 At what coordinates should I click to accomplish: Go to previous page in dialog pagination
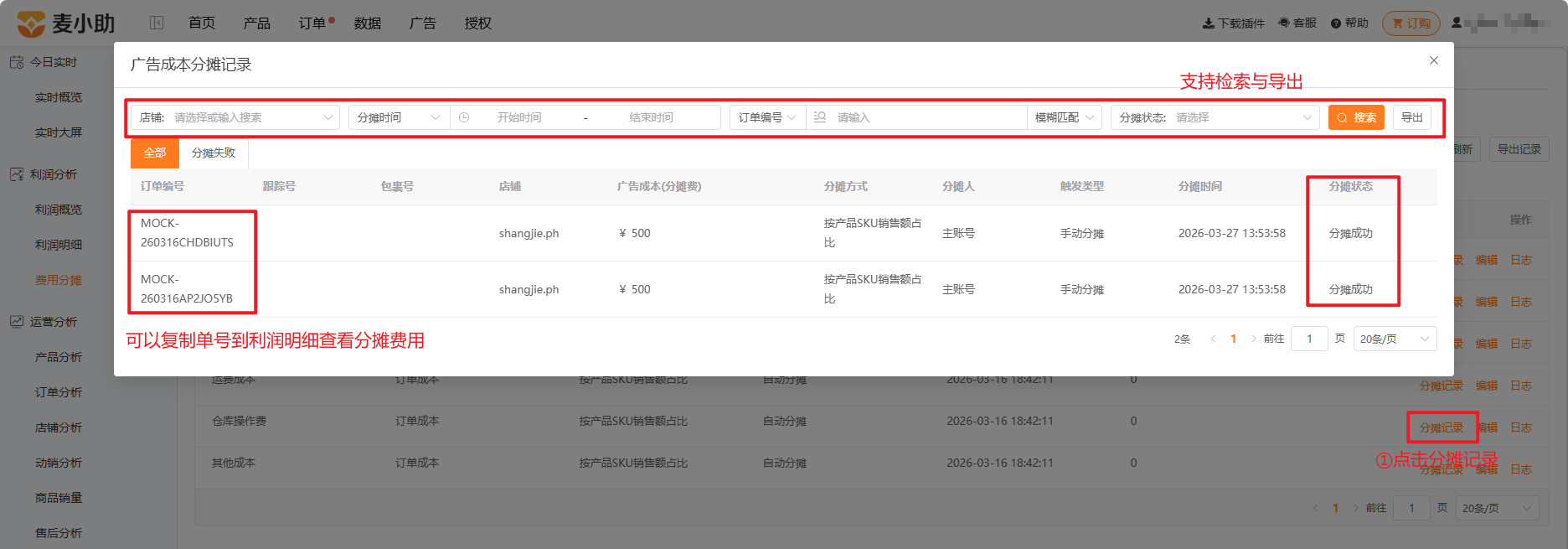click(x=1213, y=339)
